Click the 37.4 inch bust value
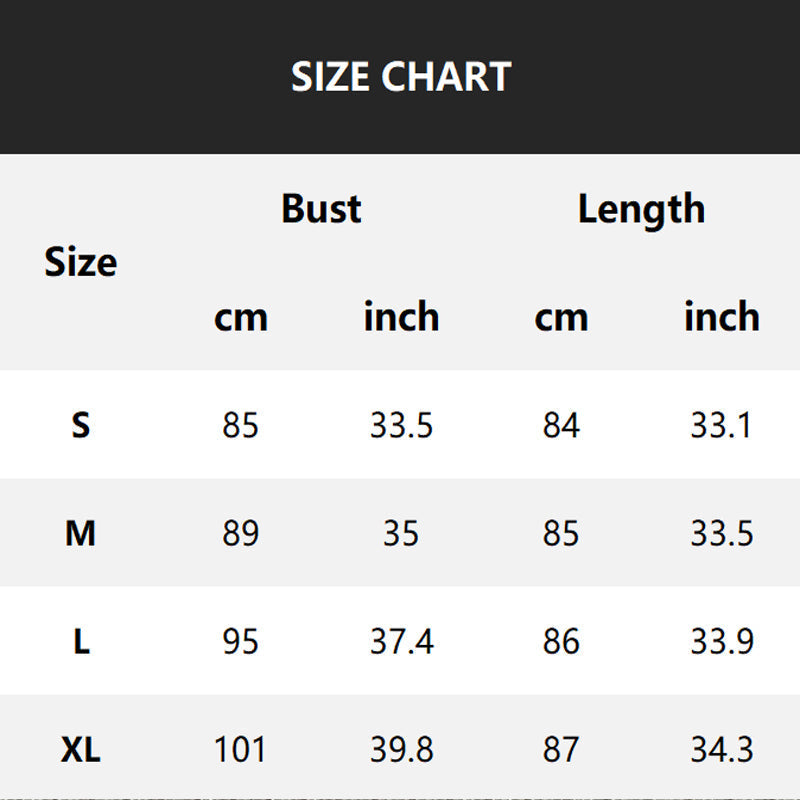This screenshot has width=800, height=800. pyautogui.click(x=402, y=641)
